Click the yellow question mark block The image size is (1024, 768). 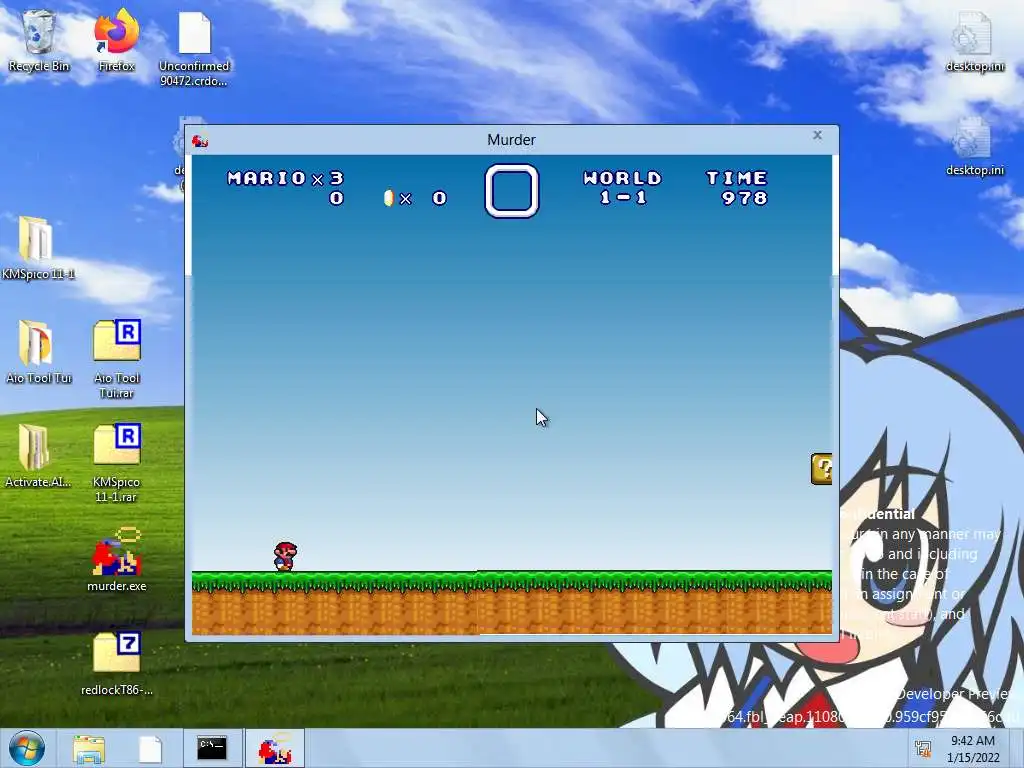point(822,469)
